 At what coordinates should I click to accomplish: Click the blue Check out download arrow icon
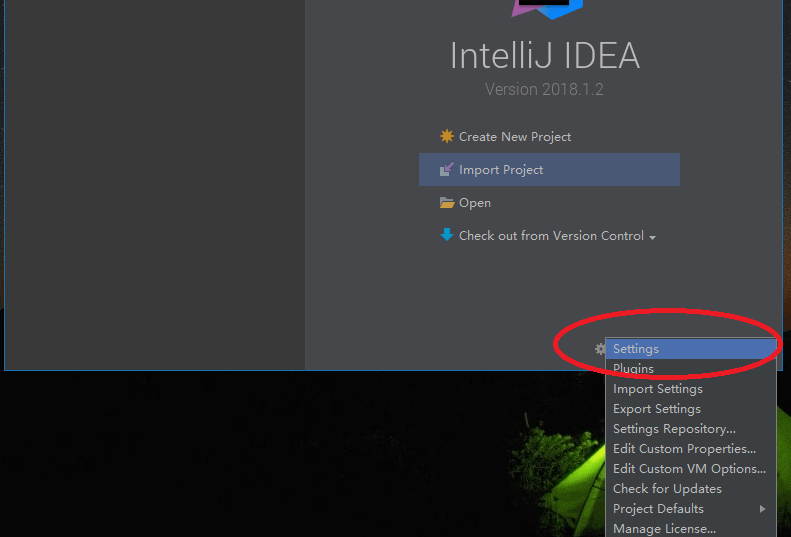click(x=446, y=235)
